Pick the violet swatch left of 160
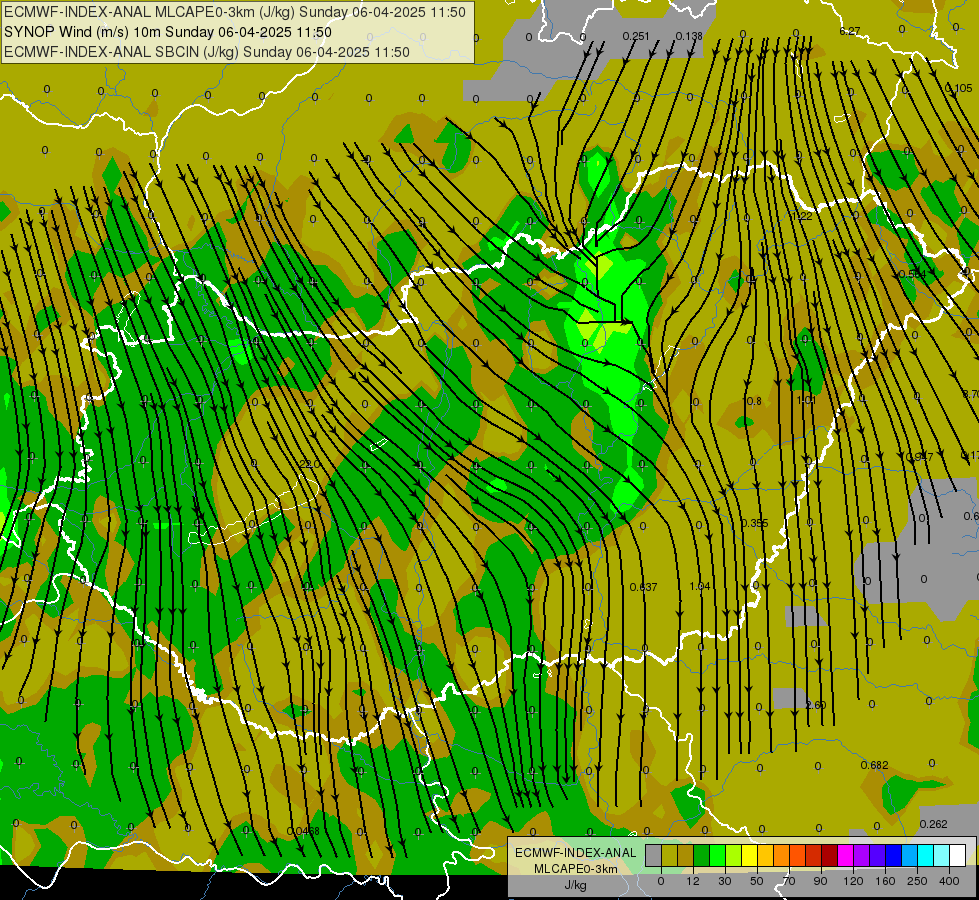This screenshot has height=900, width=979. click(878, 855)
